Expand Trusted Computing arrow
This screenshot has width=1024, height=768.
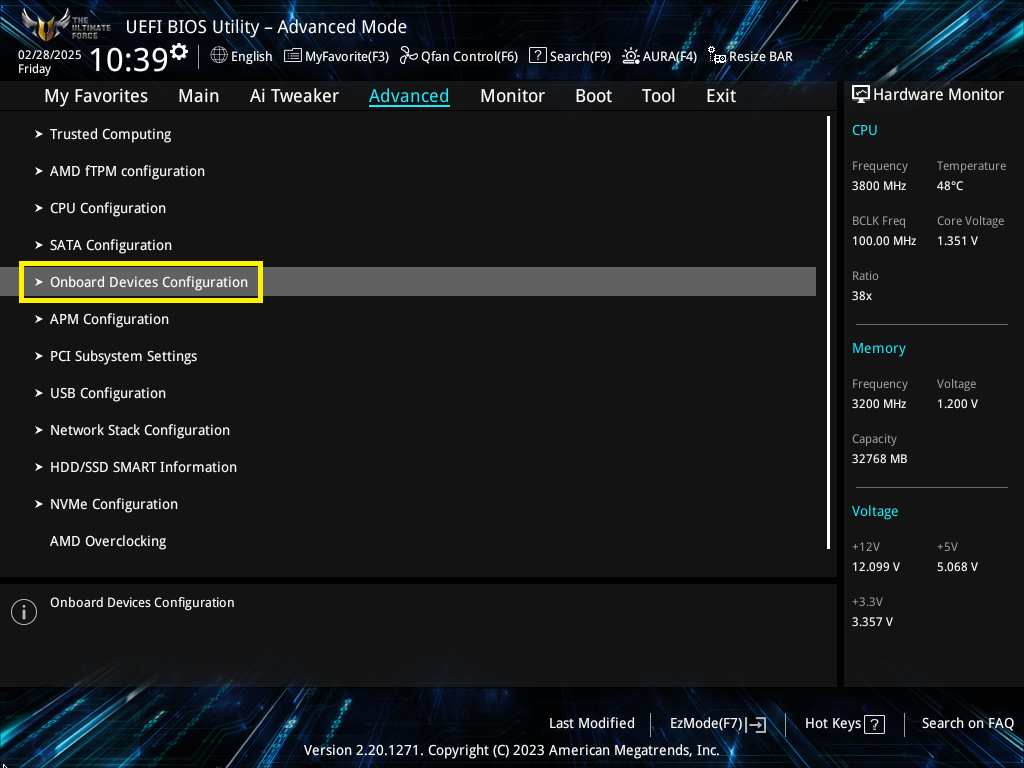[39, 134]
